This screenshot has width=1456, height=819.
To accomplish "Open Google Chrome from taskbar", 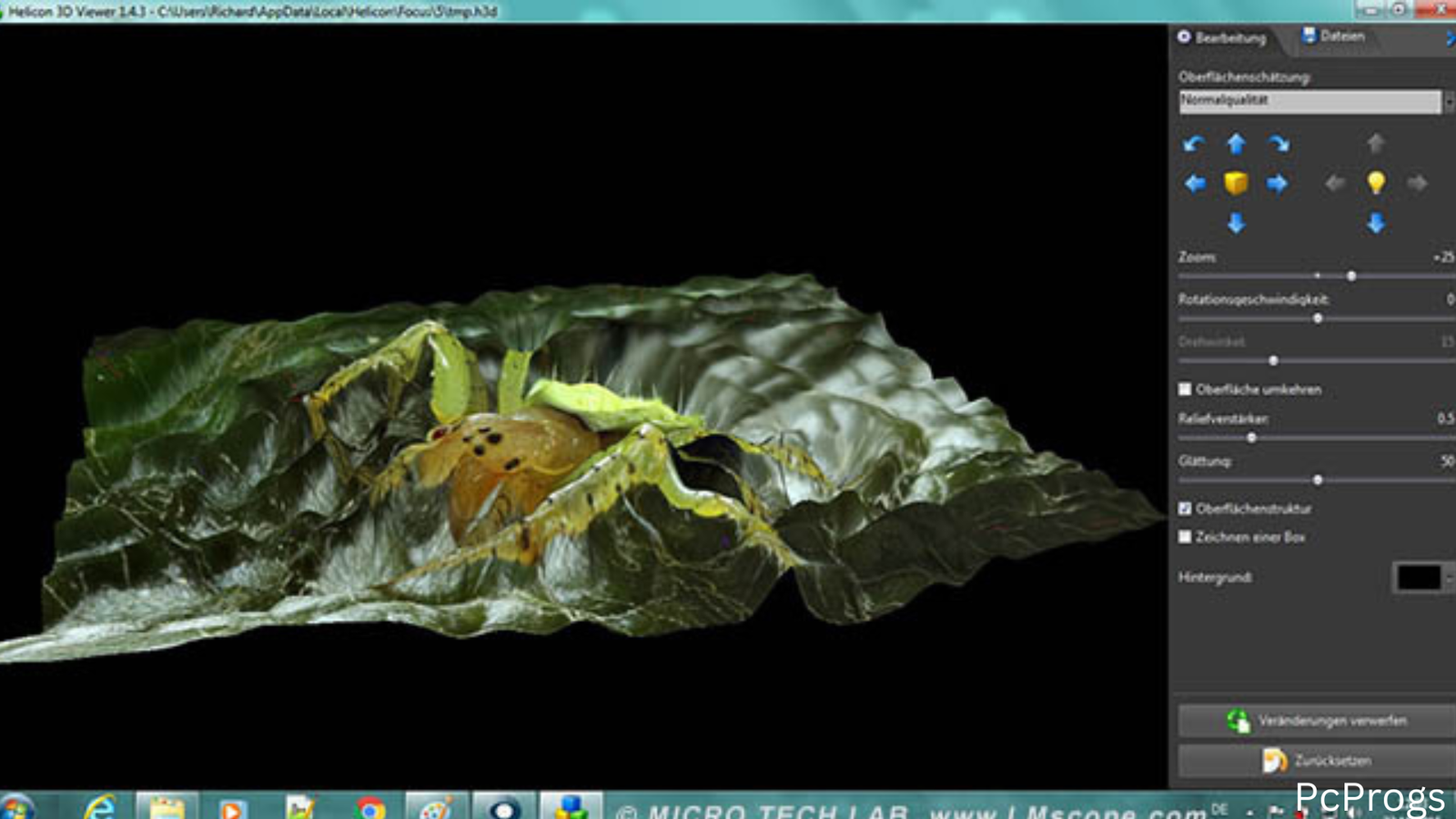I will (x=370, y=807).
